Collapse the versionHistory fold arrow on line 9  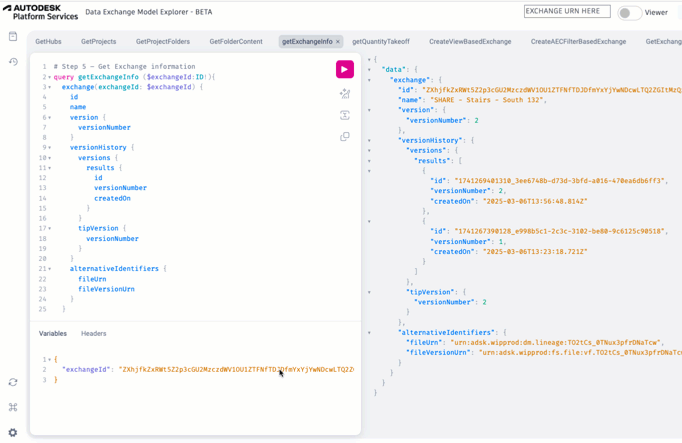click(50, 148)
